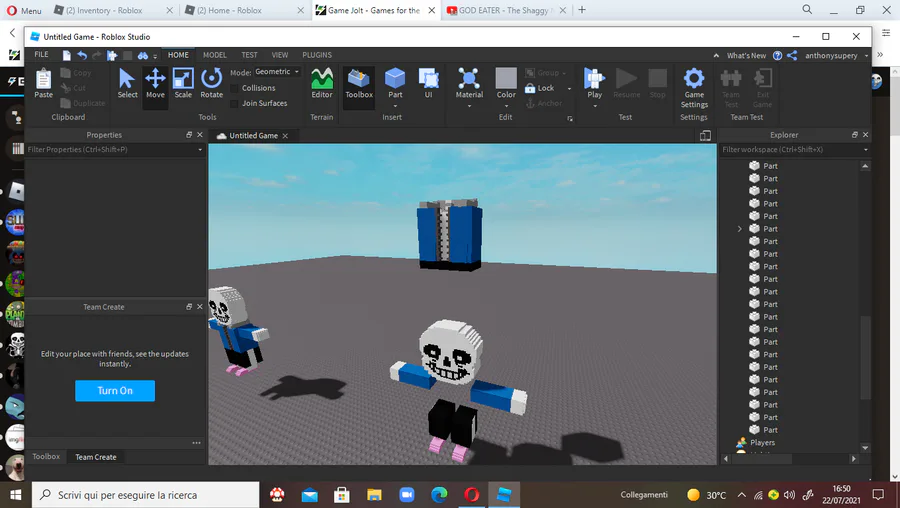The image size is (900, 508).
Task: Open the Filter workspace dropdown arrow
Action: tap(866, 150)
